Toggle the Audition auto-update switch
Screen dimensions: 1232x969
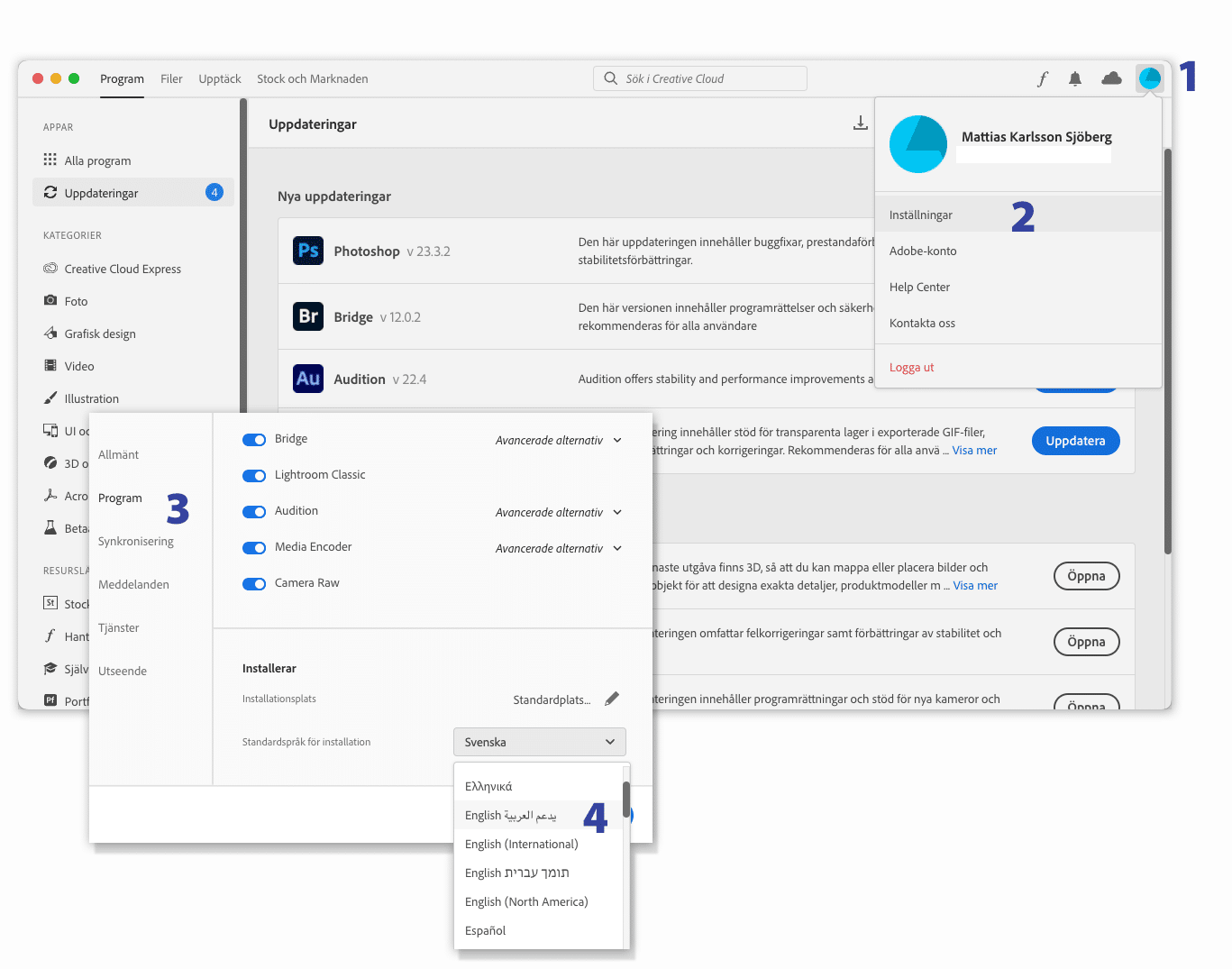pyautogui.click(x=254, y=511)
